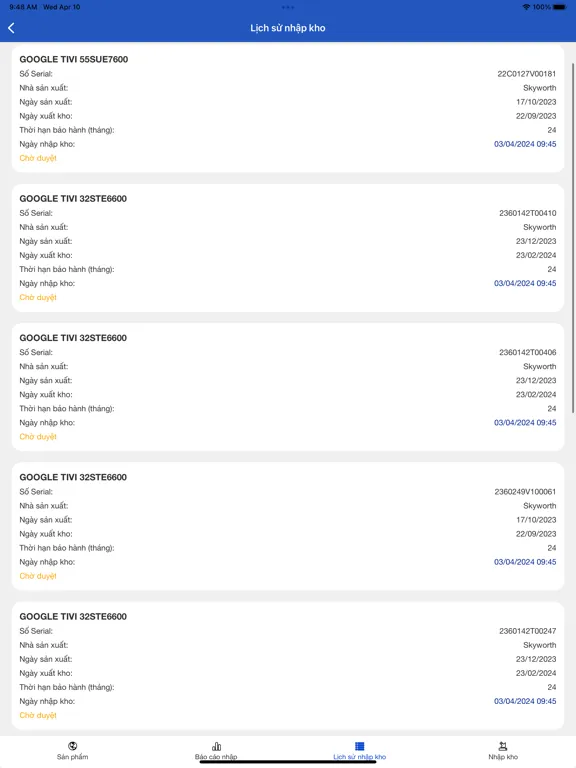Open the Sản phẩm tab icon

coord(72,746)
